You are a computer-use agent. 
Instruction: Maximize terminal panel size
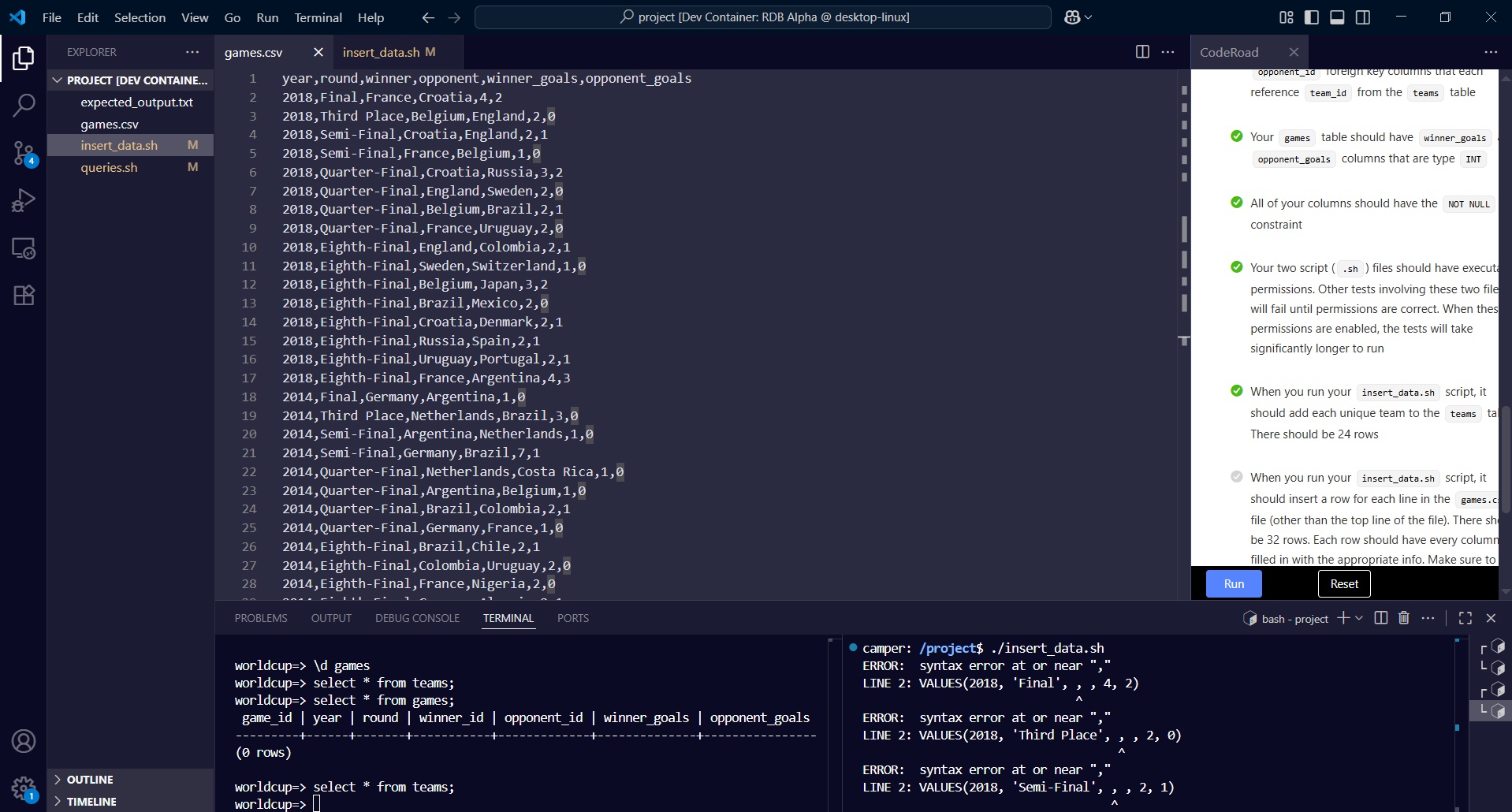[x=1465, y=618]
